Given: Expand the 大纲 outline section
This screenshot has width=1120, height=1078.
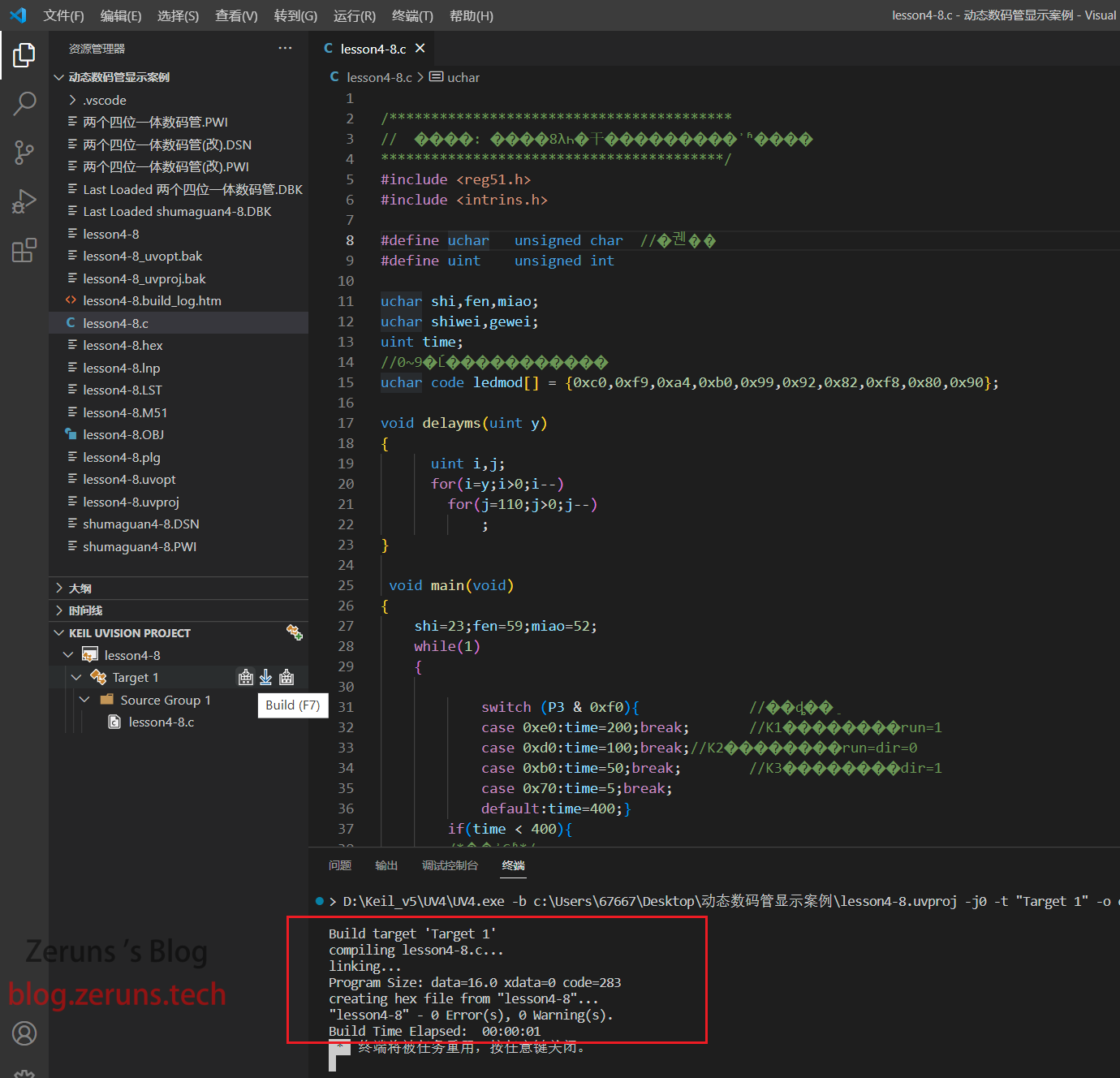Looking at the screenshot, I should 80,588.
